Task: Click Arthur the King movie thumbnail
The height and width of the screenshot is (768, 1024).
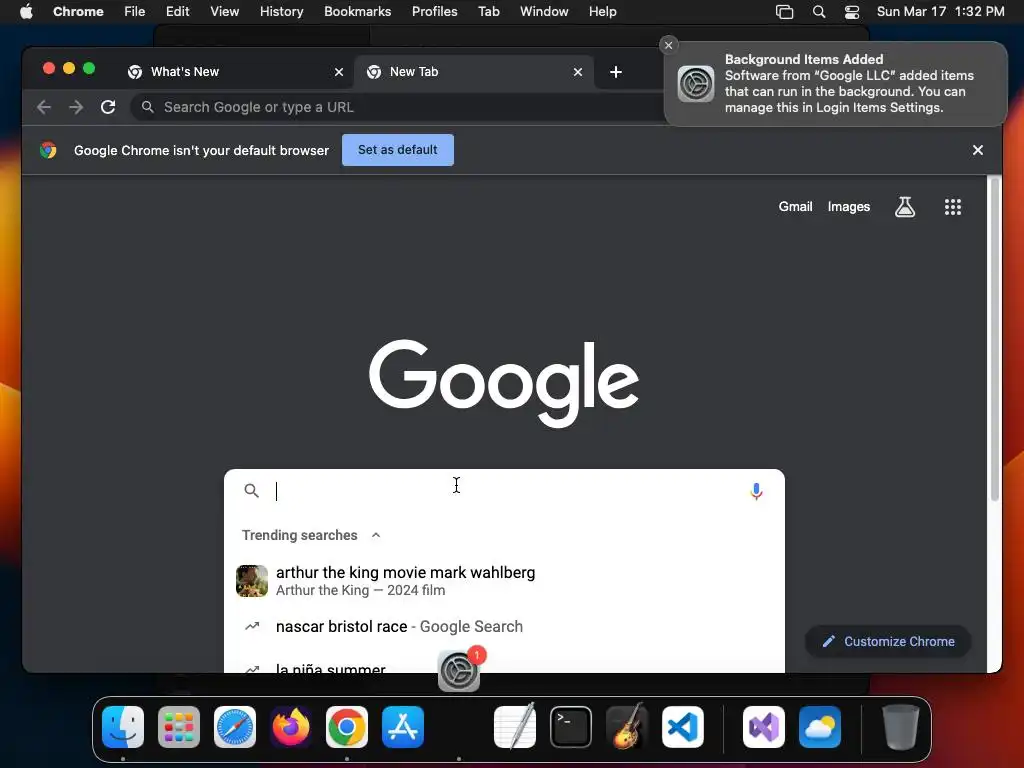Action: click(x=252, y=581)
